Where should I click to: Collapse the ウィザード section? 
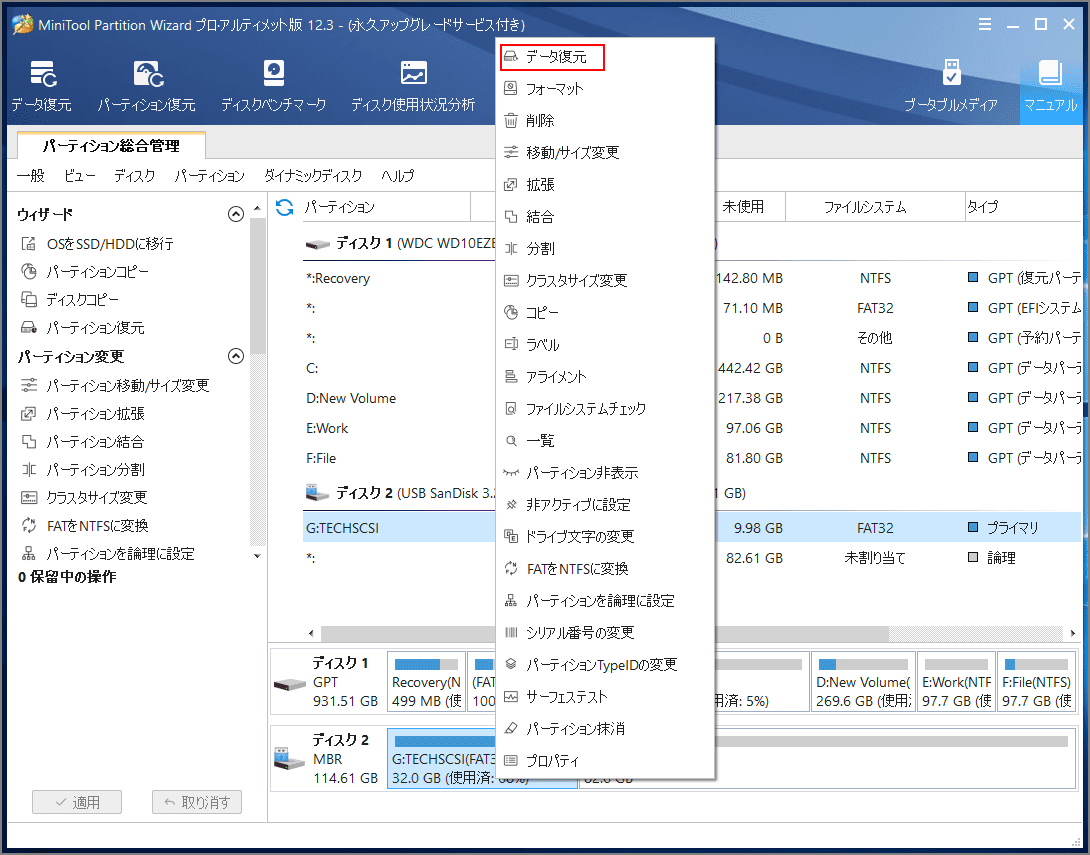click(236, 213)
